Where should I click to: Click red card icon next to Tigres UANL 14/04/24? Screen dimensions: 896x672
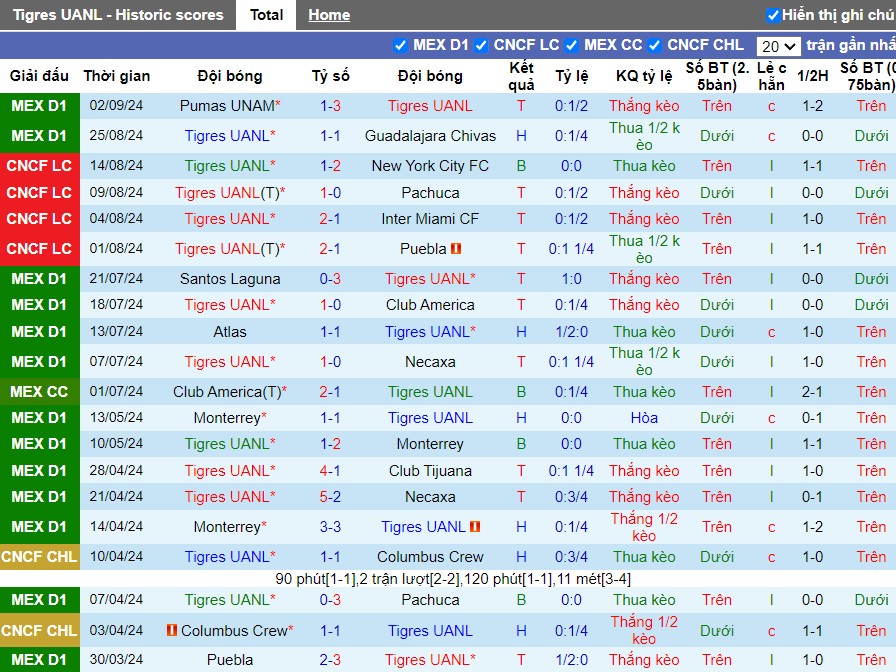click(475, 527)
